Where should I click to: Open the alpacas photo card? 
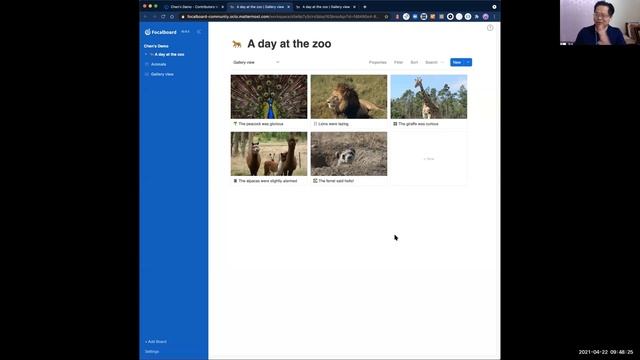pyautogui.click(x=269, y=154)
